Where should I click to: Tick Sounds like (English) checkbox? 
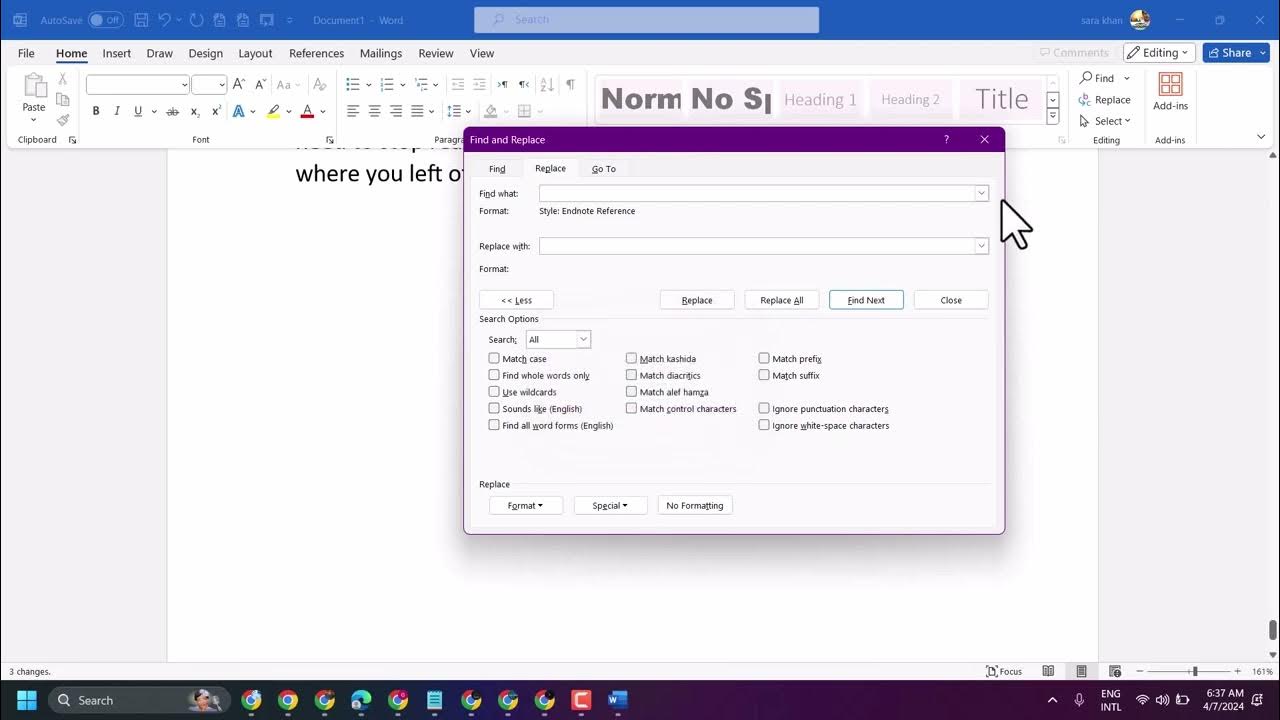(x=494, y=408)
